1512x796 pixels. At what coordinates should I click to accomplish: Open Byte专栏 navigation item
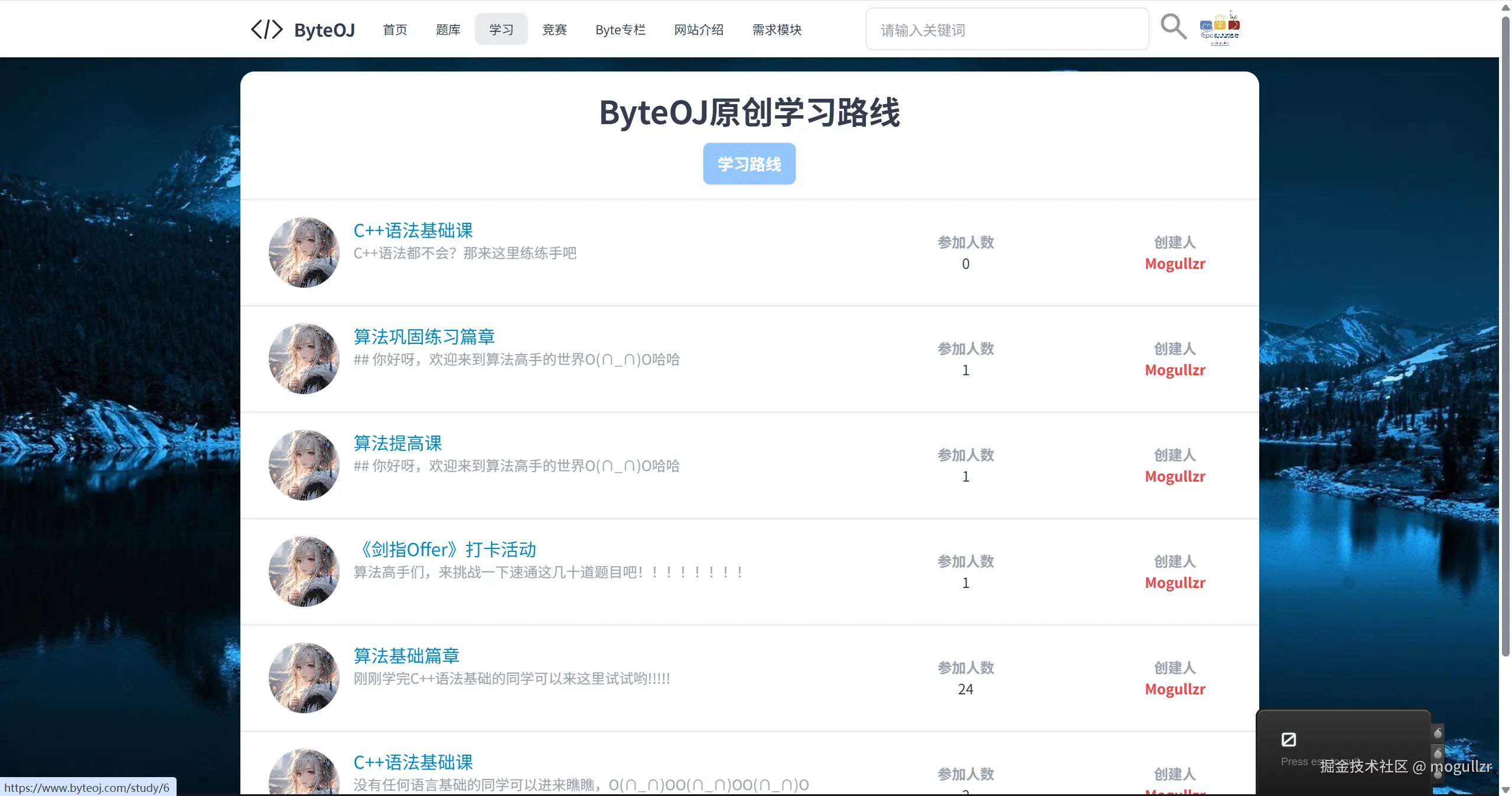620,30
